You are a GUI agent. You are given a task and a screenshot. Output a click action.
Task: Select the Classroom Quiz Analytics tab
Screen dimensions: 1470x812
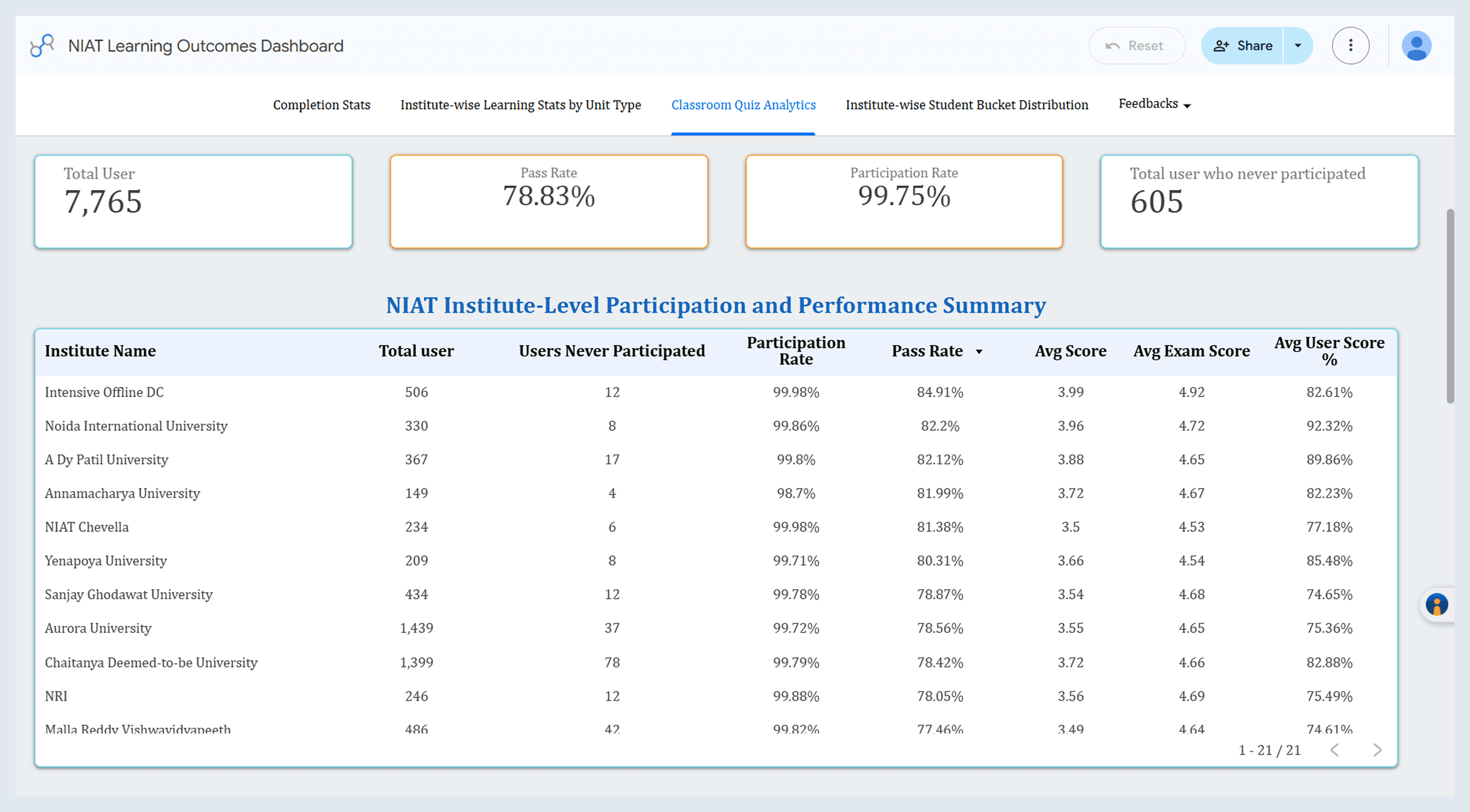point(743,105)
